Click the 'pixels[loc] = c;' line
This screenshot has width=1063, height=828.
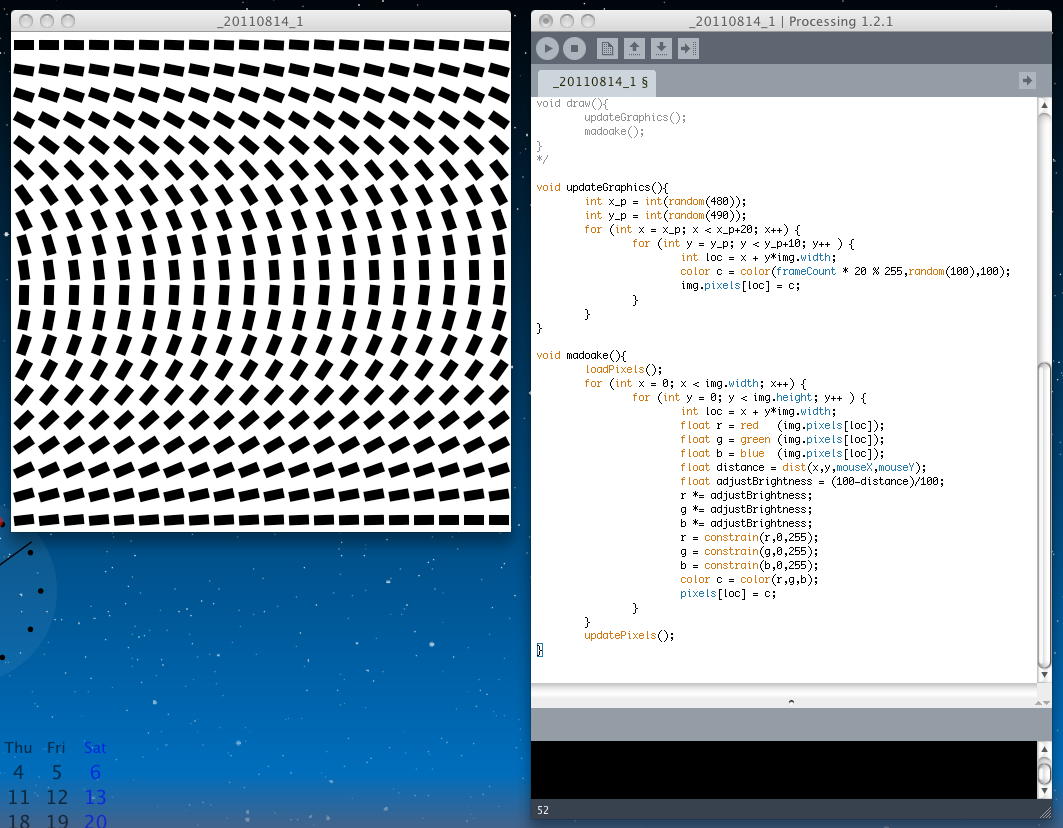click(728, 593)
